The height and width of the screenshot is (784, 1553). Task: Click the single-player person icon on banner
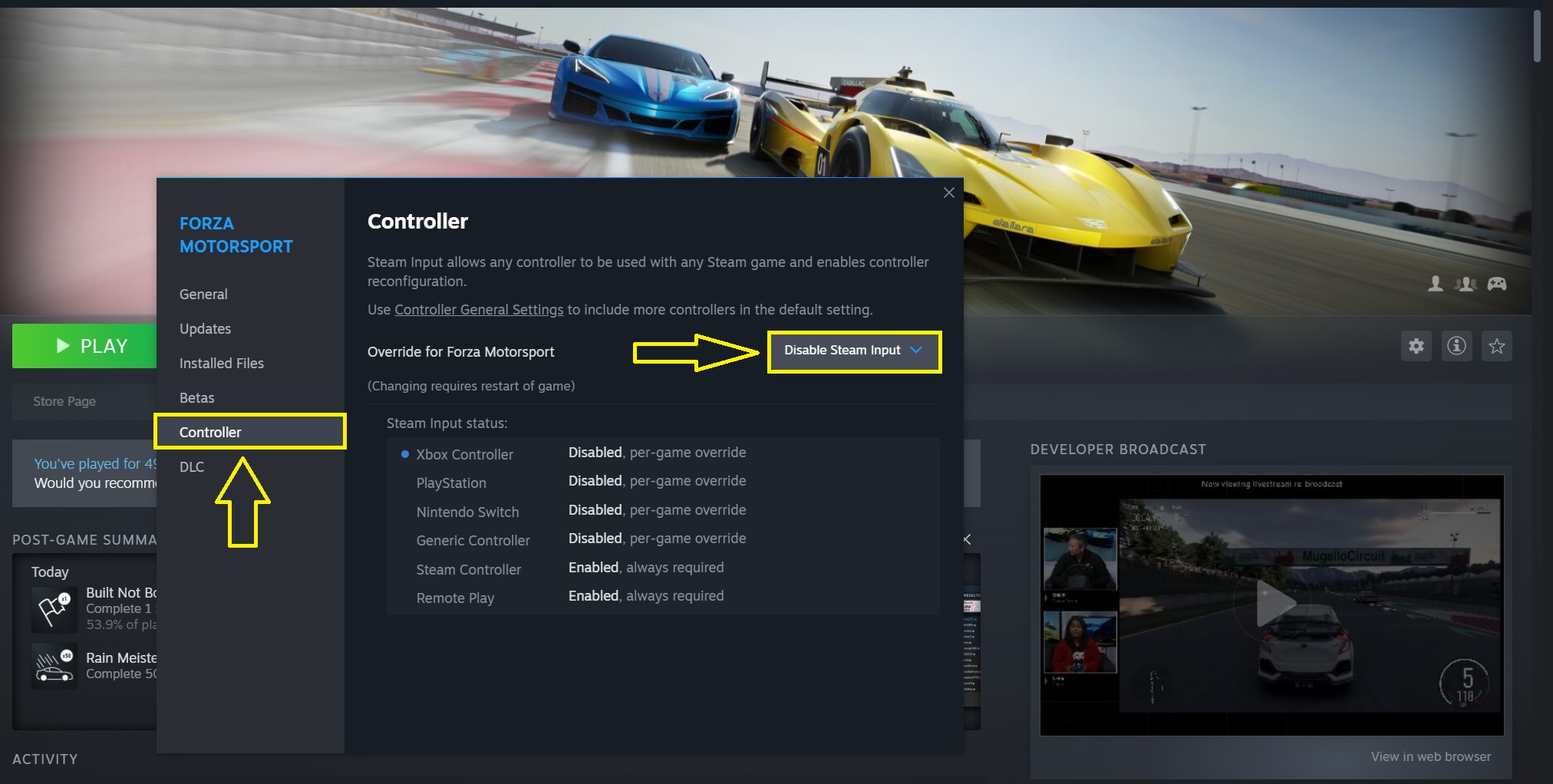(x=1435, y=284)
